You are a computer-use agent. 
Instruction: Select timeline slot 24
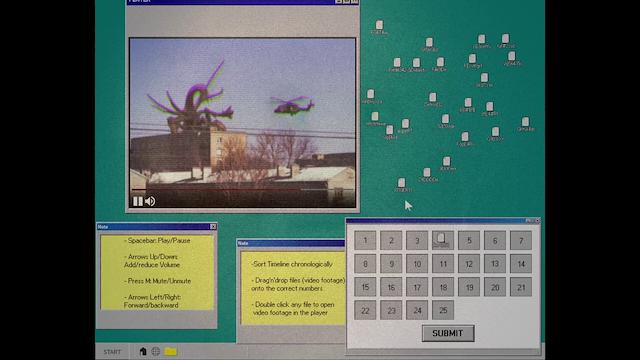click(417, 310)
